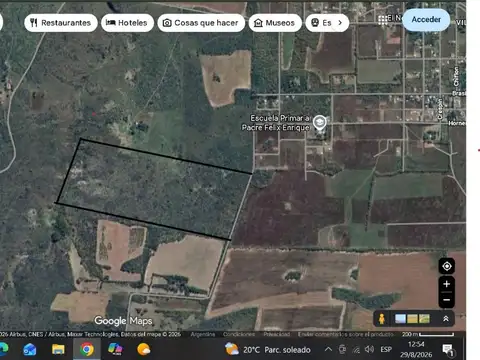Open the volume speaker tray icon

(x=369, y=349)
